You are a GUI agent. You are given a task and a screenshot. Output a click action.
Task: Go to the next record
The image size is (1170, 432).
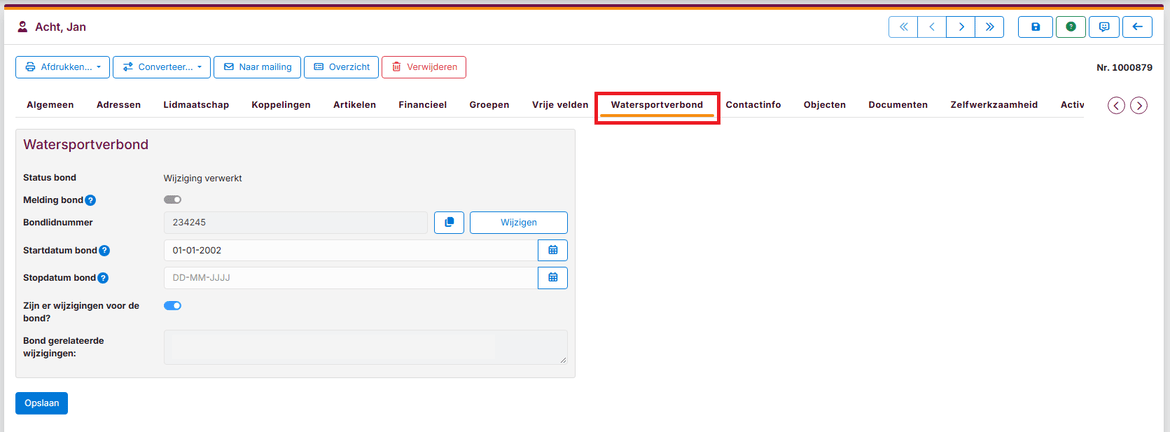tap(961, 27)
